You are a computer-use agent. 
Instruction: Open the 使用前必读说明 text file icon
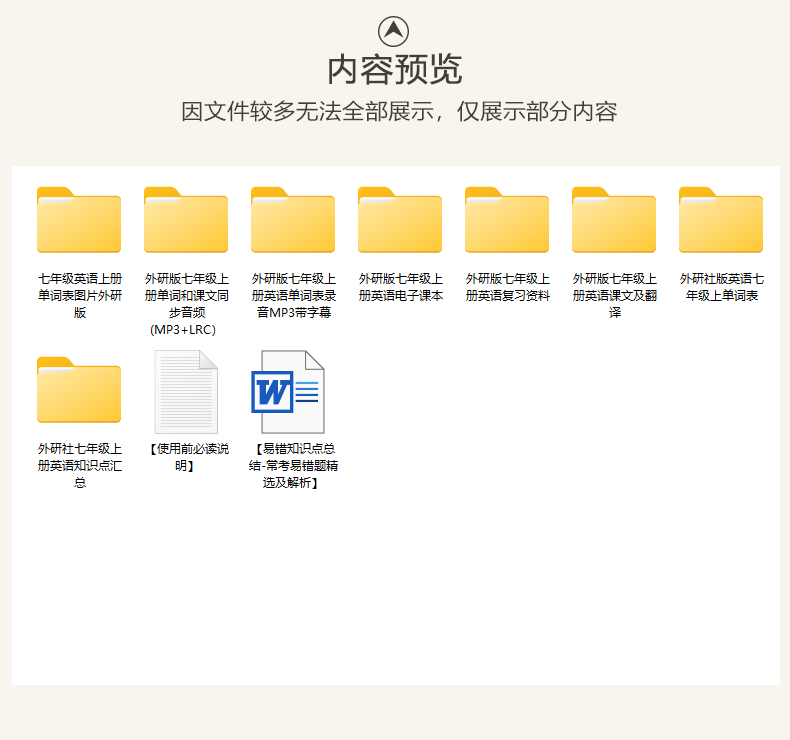[186, 392]
